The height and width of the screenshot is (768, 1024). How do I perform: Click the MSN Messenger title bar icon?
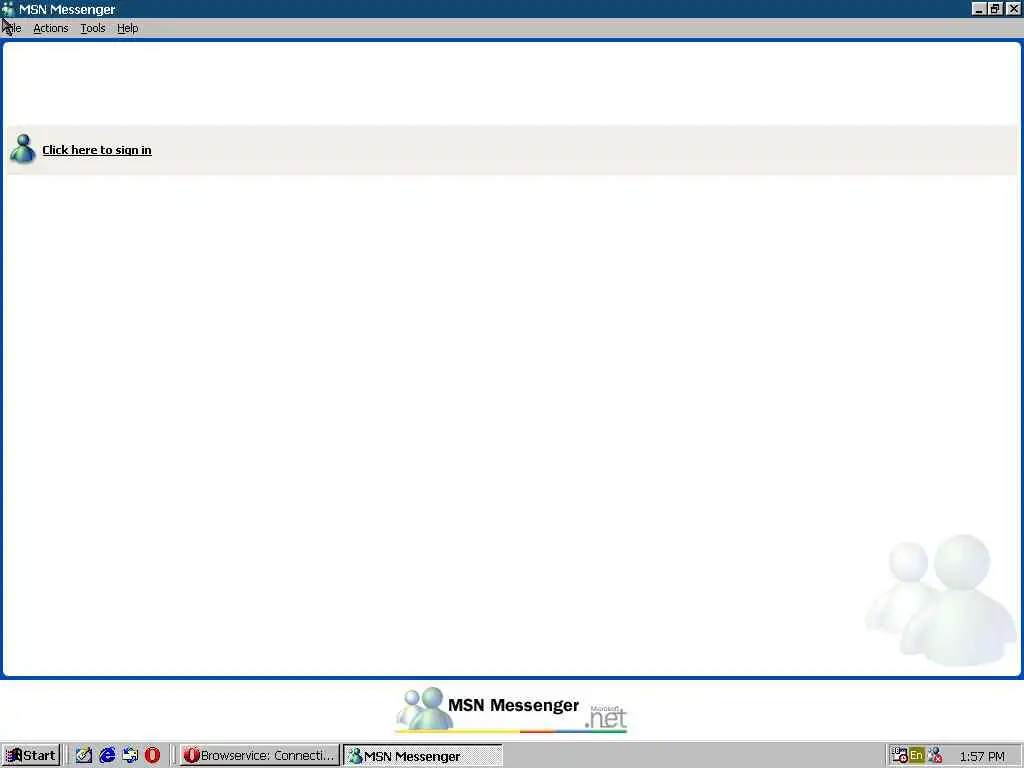click(x=8, y=9)
